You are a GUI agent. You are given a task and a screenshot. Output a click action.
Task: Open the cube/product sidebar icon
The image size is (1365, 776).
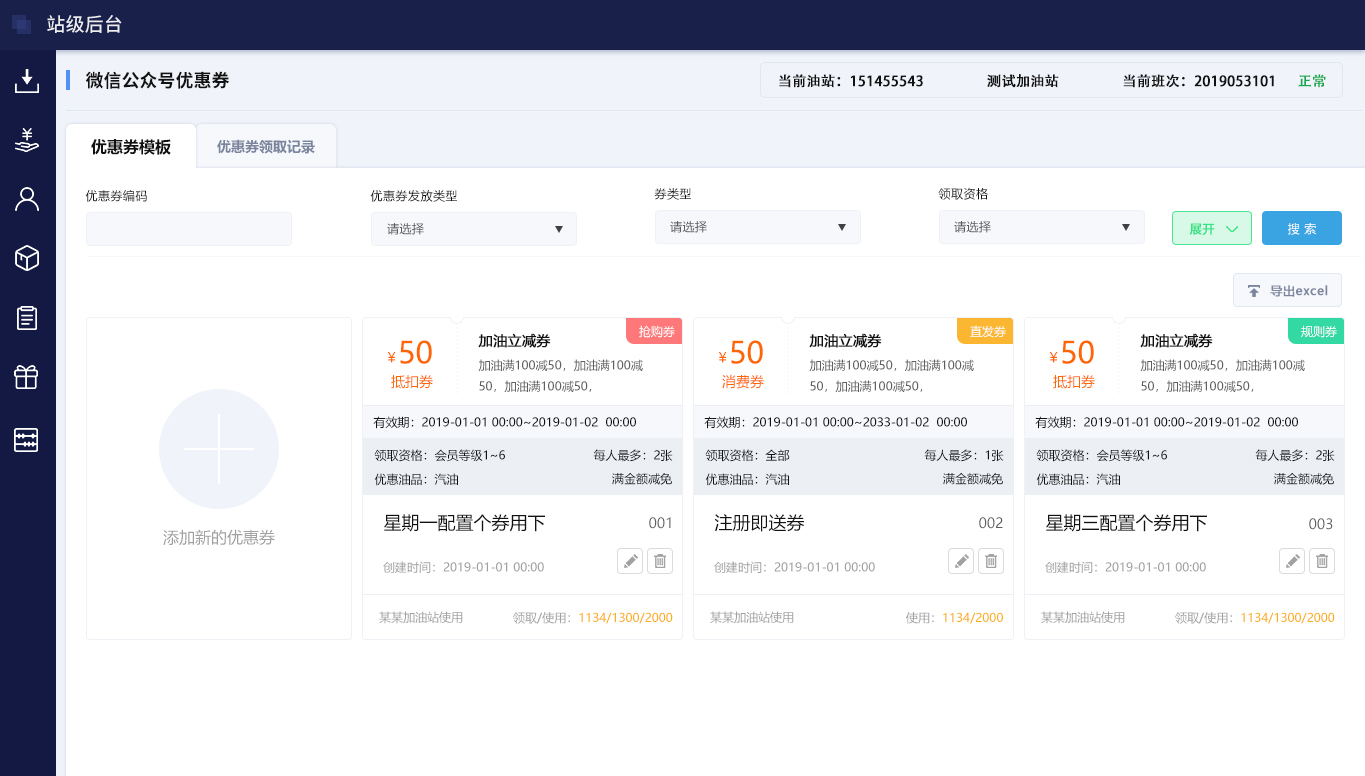pyautogui.click(x=27, y=258)
